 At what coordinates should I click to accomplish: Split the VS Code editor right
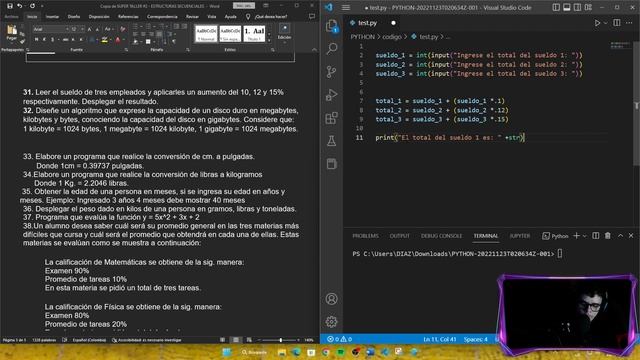click(x=617, y=23)
